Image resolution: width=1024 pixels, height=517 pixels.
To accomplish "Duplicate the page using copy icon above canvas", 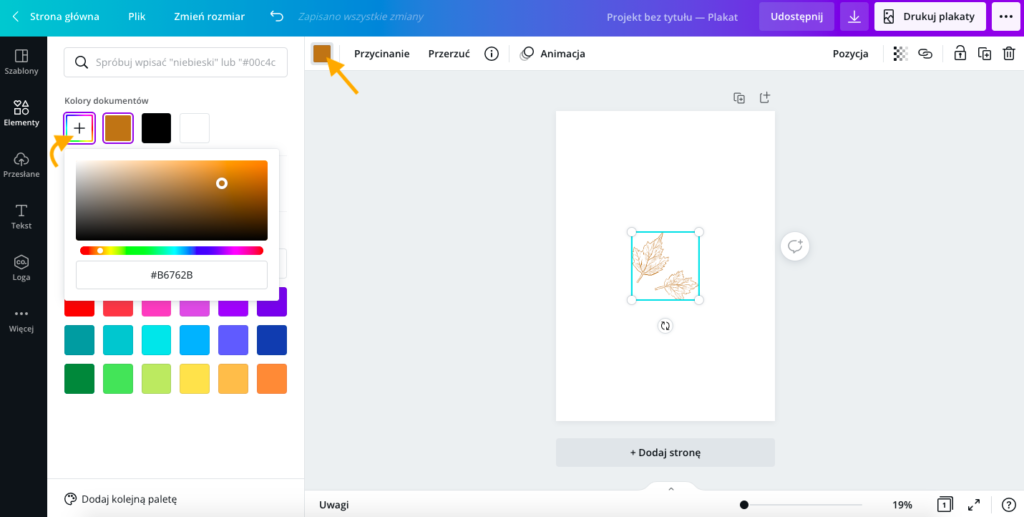I will 739,98.
